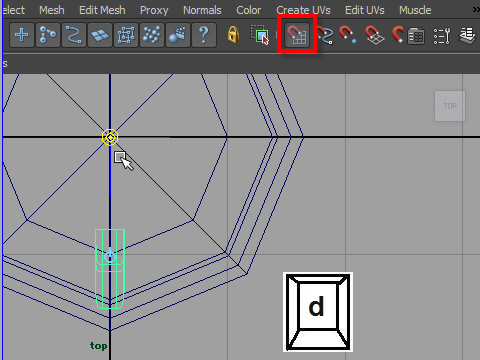480x360 pixels.
Task: Toggle Snap to curves magnet icon
Action: (x=324, y=35)
